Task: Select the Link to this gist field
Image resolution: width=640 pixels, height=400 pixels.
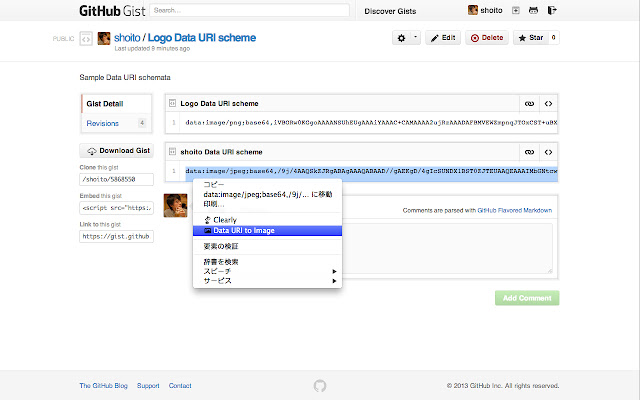Action: pos(117,236)
